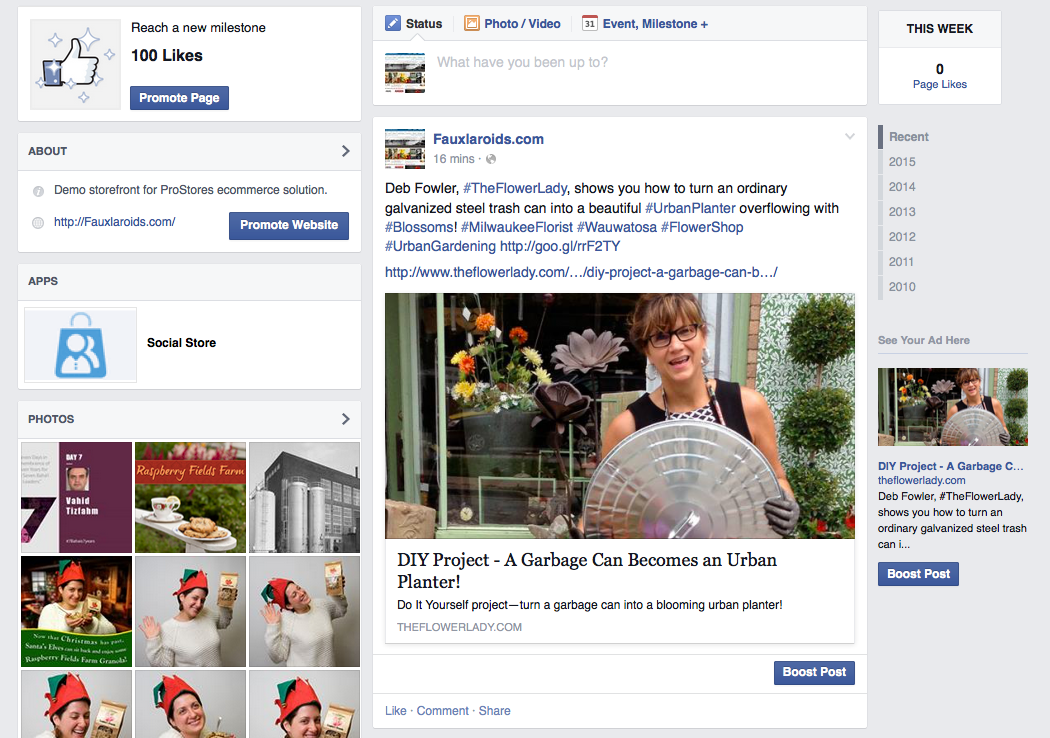Click the Promote Page button
1050x738 pixels.
click(x=179, y=98)
